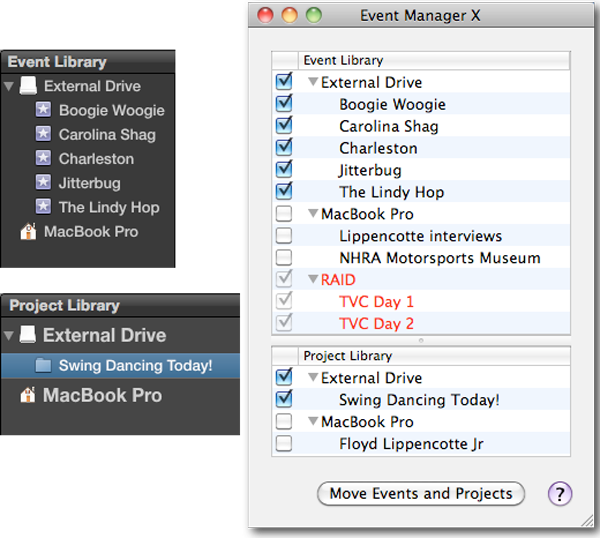Select Swing Dancing Today! text in Event Manager
Viewport: 600px width, 538px height.
coord(419,400)
